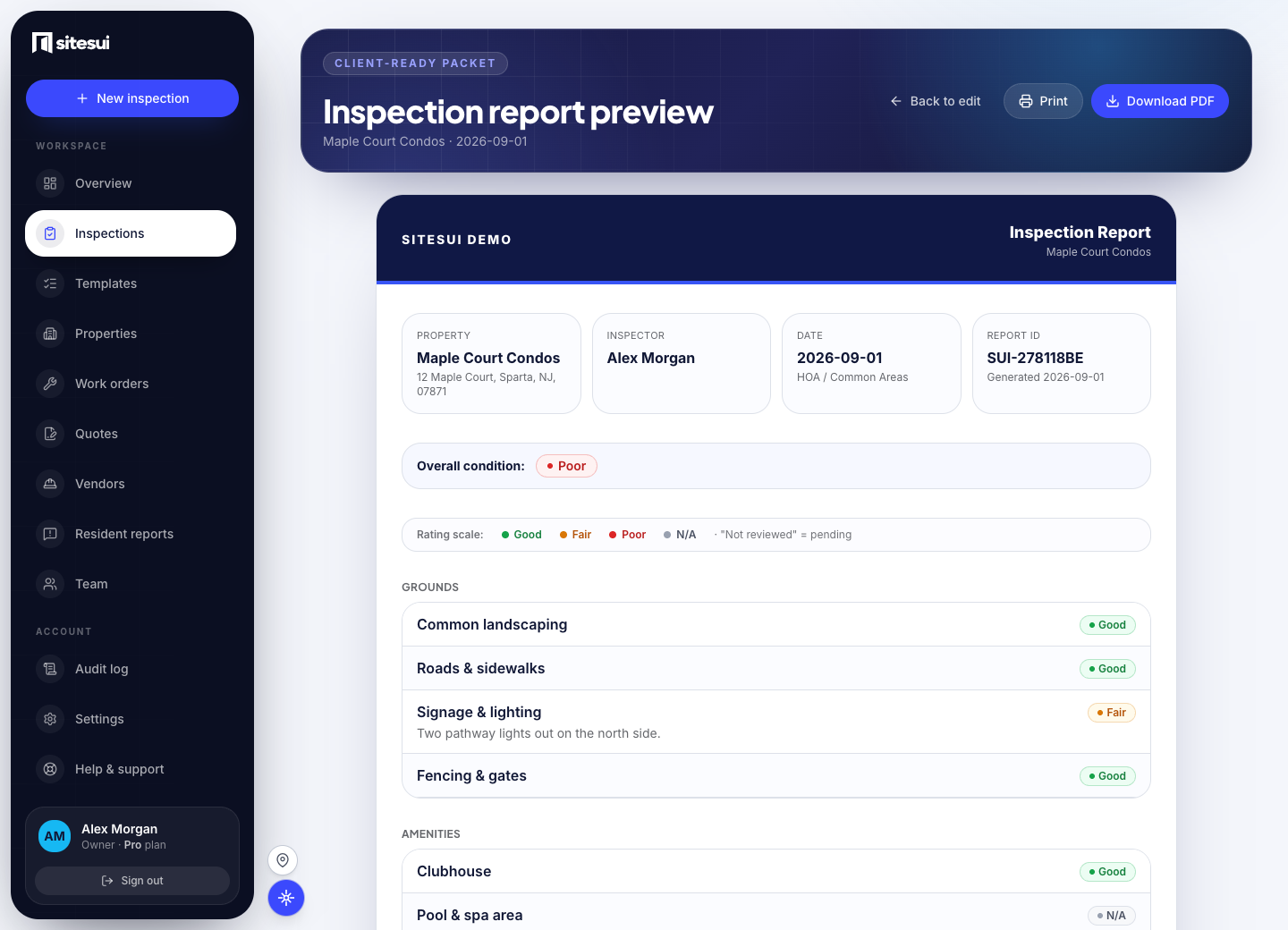Click the Help & support lifebuoy icon

50,769
